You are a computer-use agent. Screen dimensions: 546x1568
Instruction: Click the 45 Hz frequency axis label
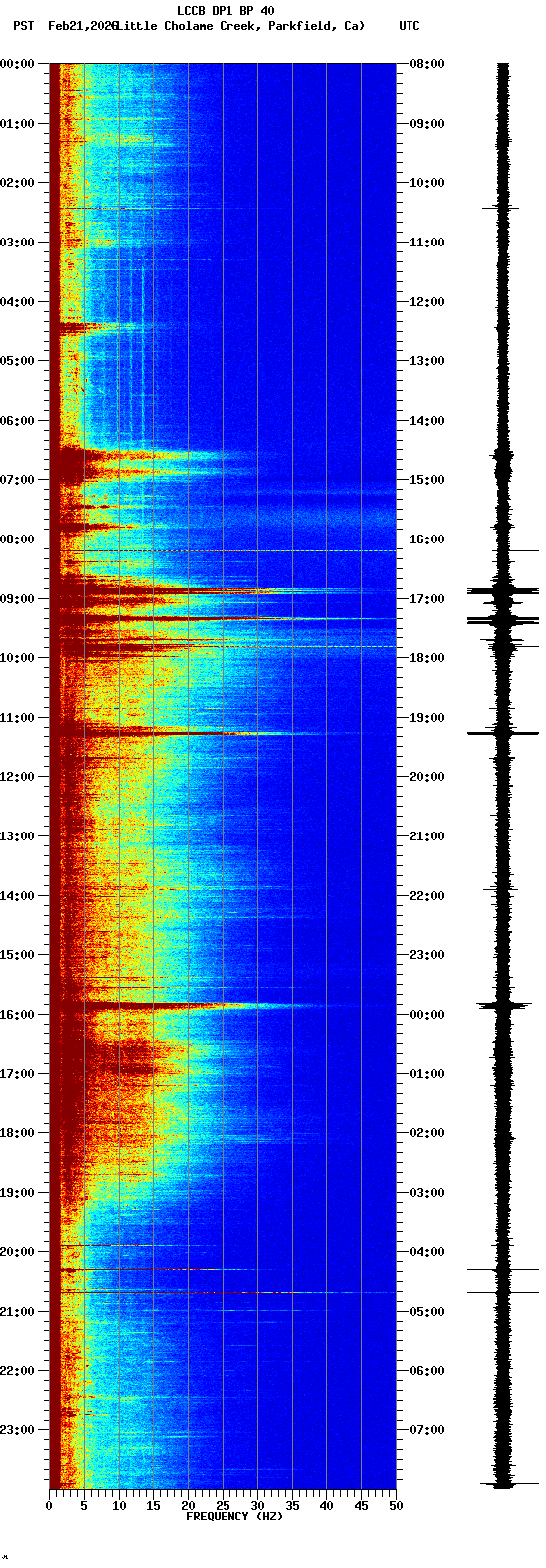click(361, 1505)
